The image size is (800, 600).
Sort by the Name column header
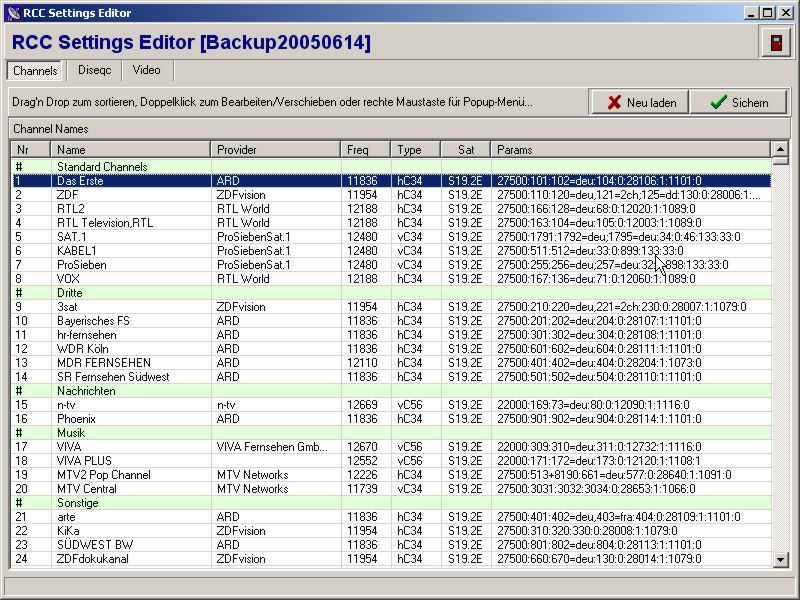point(130,149)
